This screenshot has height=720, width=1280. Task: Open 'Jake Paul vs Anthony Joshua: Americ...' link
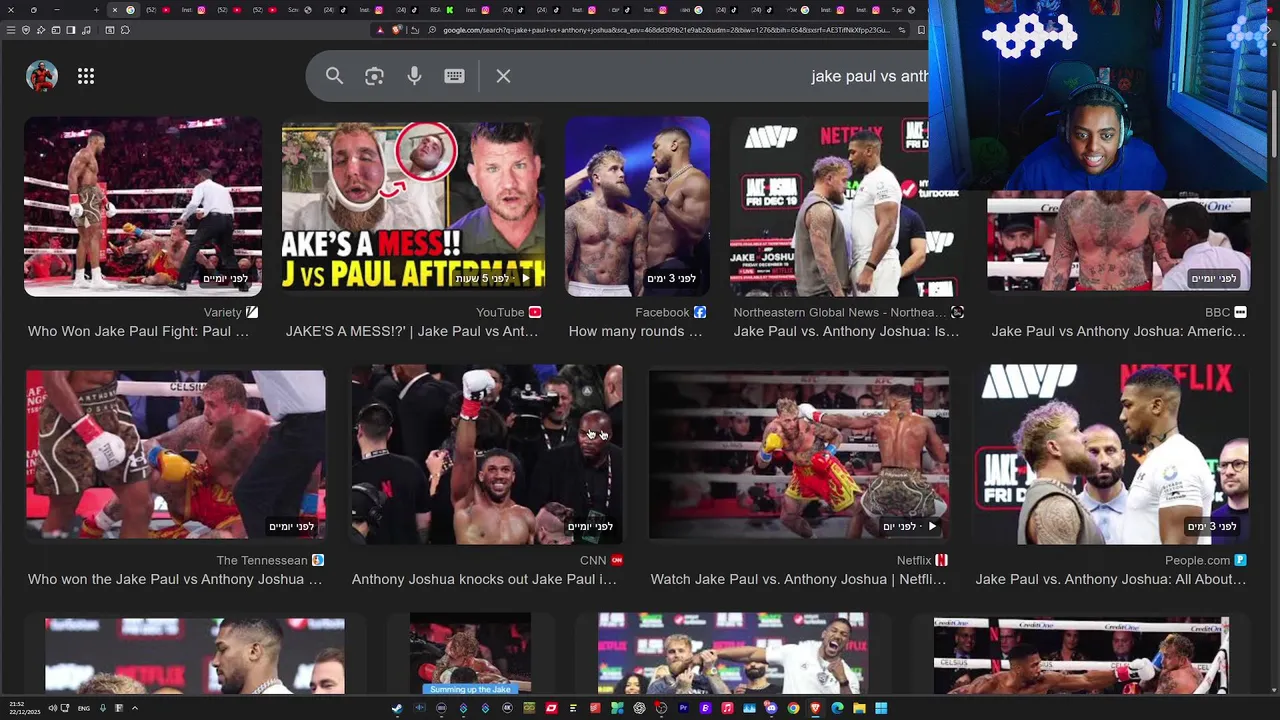tap(1118, 331)
